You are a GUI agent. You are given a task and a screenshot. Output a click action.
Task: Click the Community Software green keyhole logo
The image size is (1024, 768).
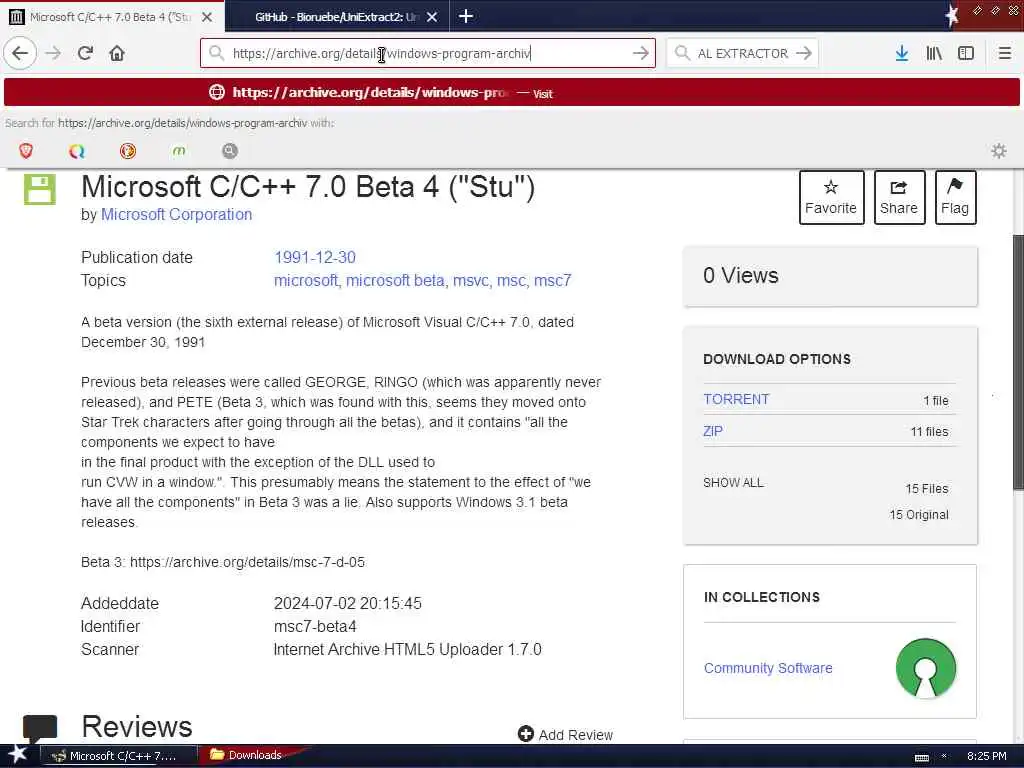(925, 668)
